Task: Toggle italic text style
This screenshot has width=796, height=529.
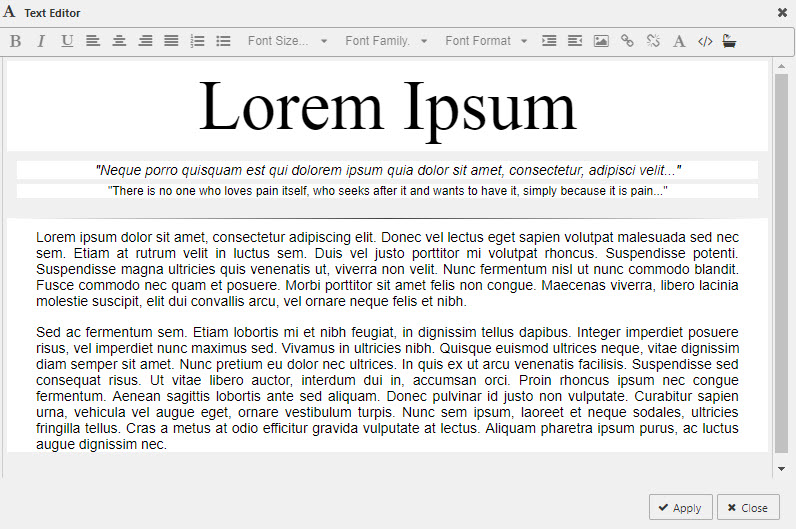Action: click(x=41, y=41)
